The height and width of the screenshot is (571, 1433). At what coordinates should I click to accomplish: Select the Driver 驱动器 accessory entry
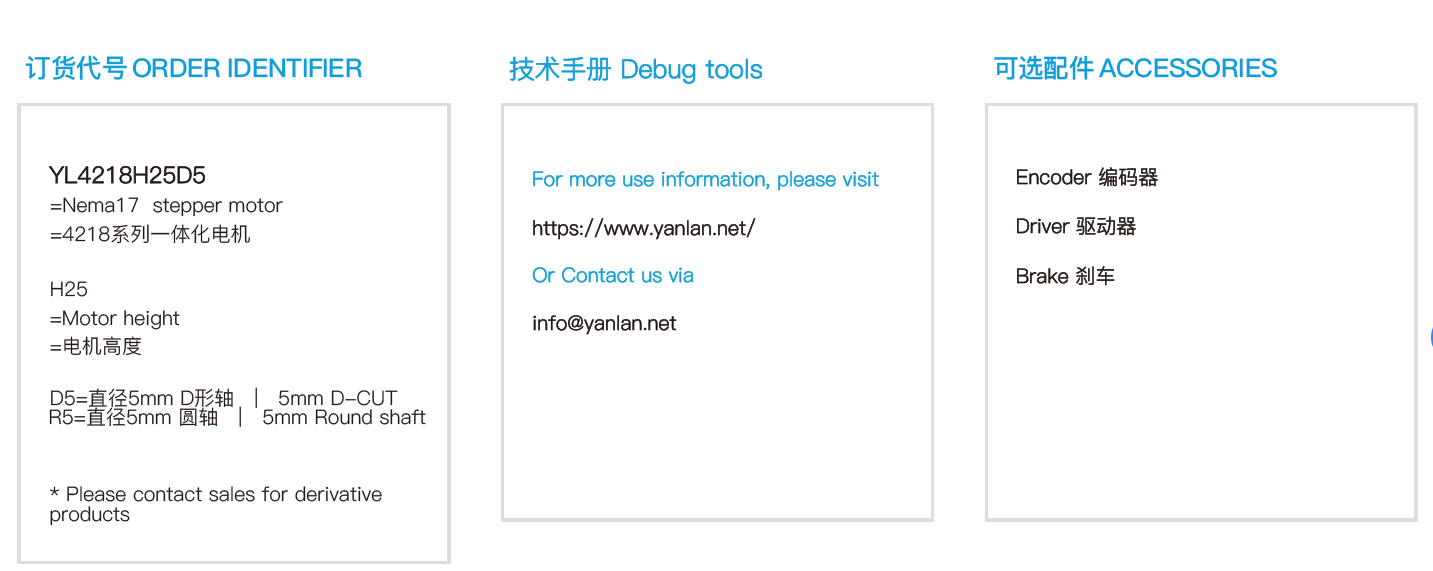pos(1075,227)
